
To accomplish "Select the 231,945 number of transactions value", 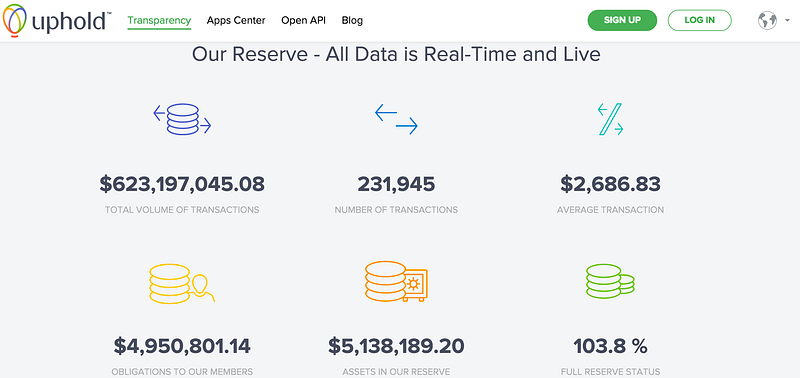I will 396,184.
